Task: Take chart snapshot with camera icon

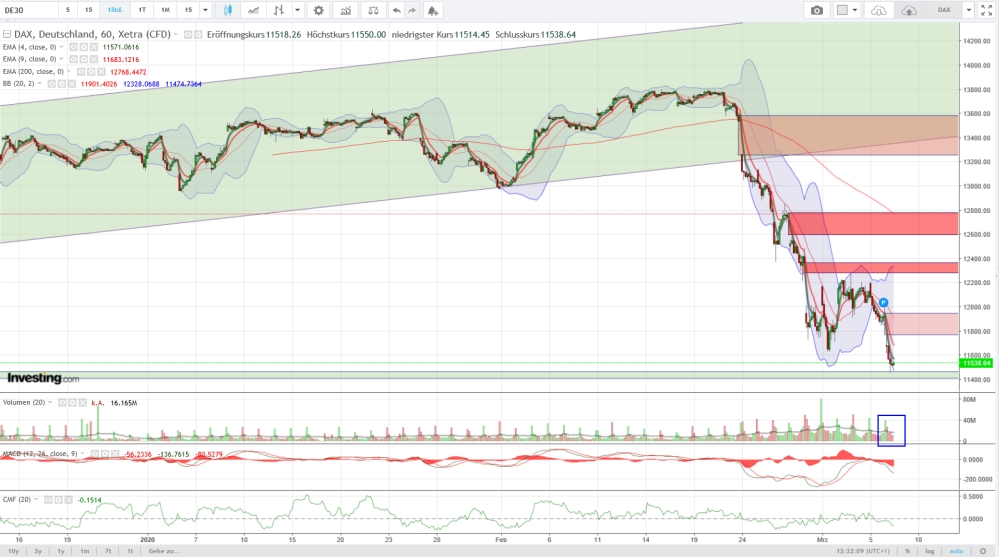Action: click(x=817, y=10)
